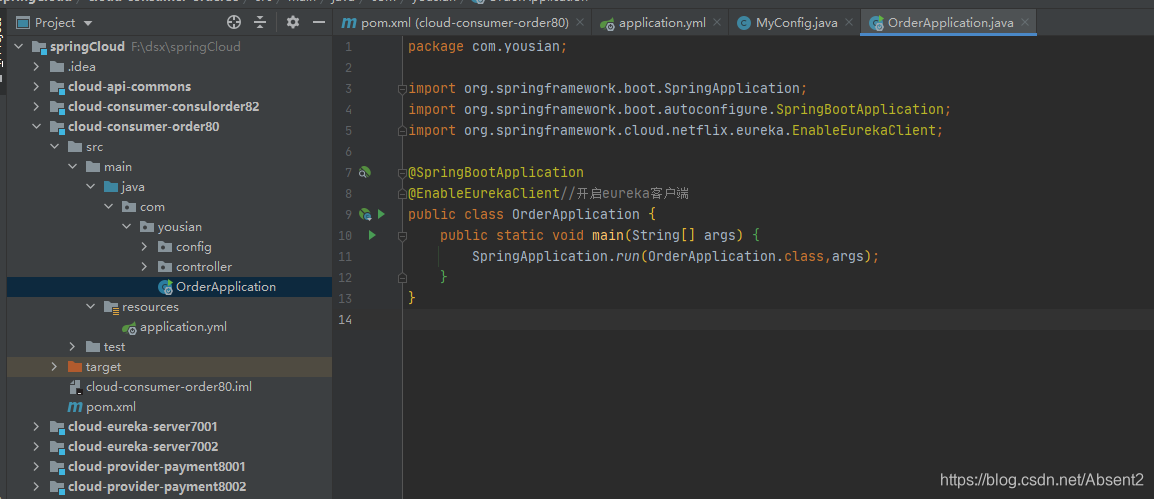Collapse the main method fold marker on line 10
This screenshot has width=1154, height=499.
click(402, 236)
